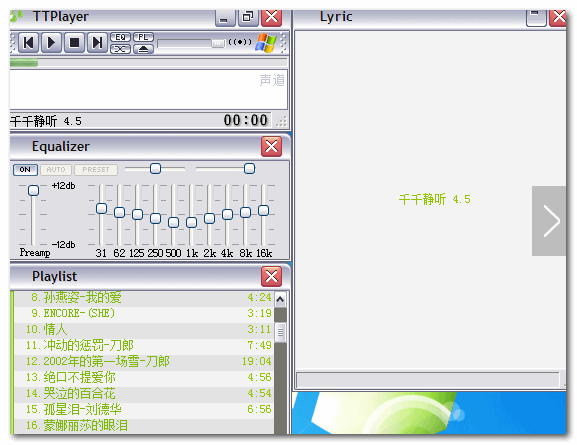Select playlist song 15. 孤星泪-刘德华

[x=144, y=410]
